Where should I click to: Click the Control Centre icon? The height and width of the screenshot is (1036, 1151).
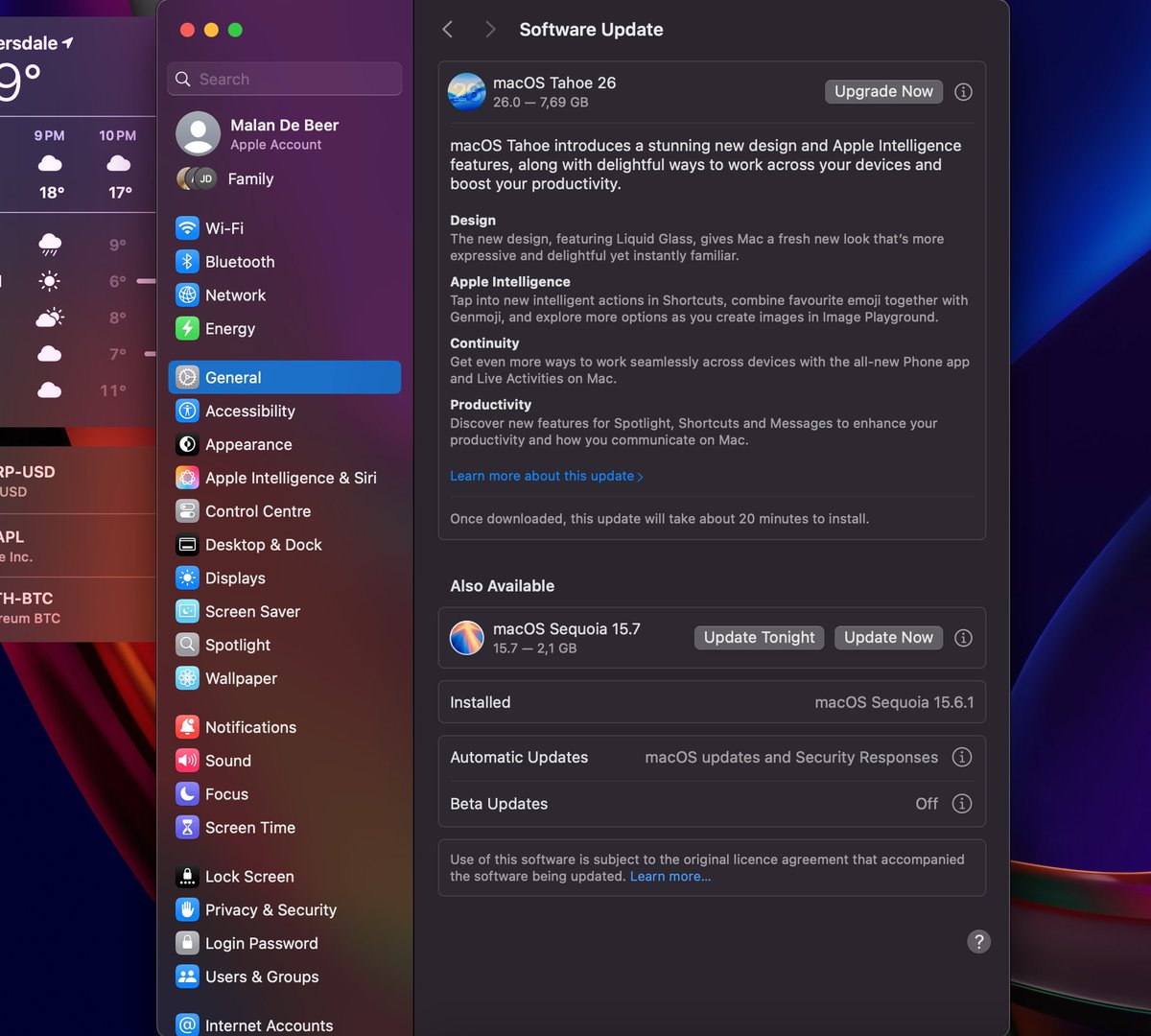pos(187,511)
